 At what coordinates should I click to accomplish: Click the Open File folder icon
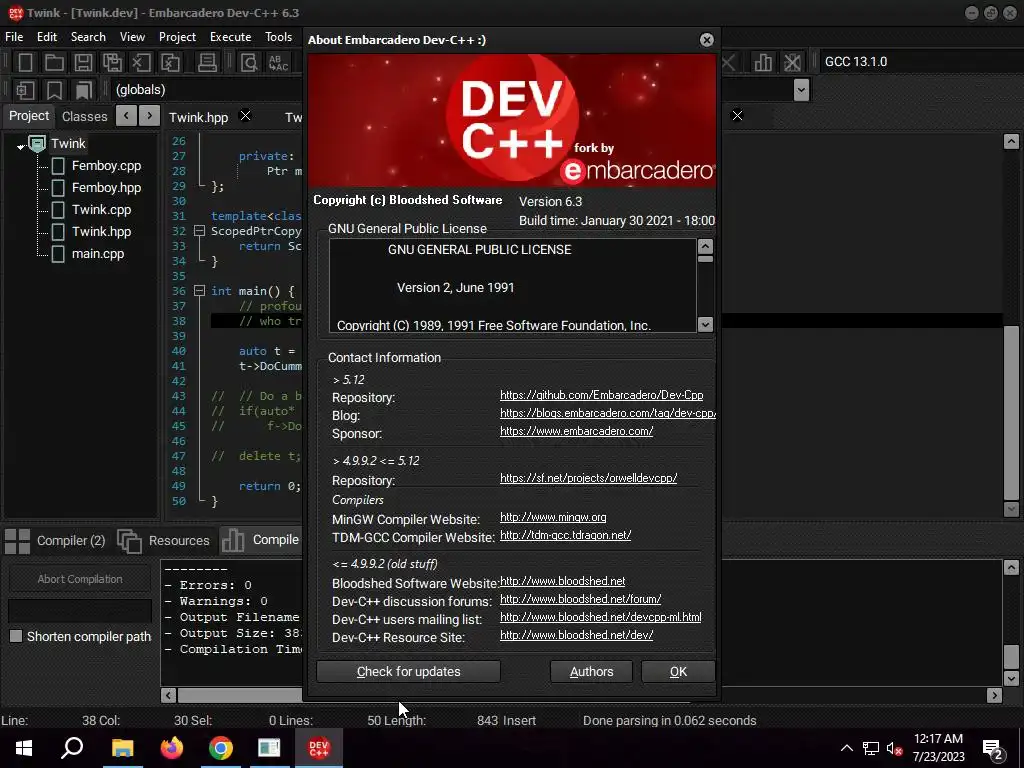pyautogui.click(x=54, y=62)
